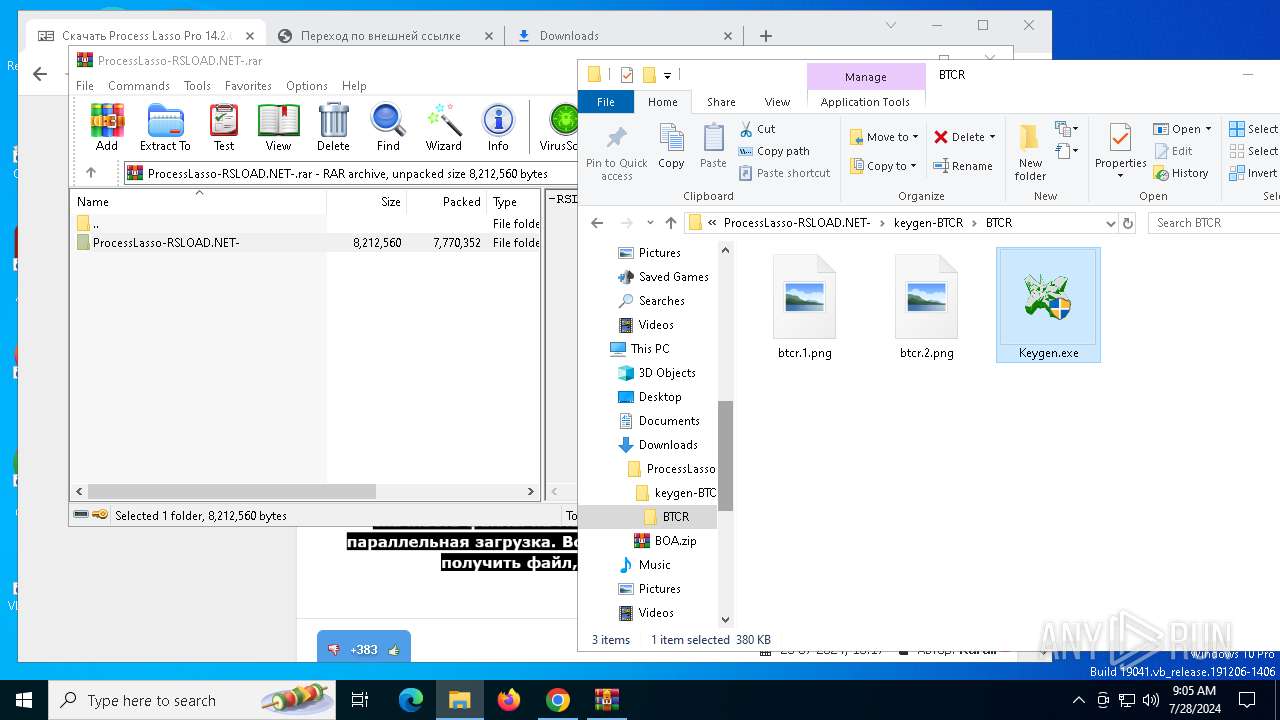
Task: Create a New folder in Explorer
Action: coord(1030,152)
